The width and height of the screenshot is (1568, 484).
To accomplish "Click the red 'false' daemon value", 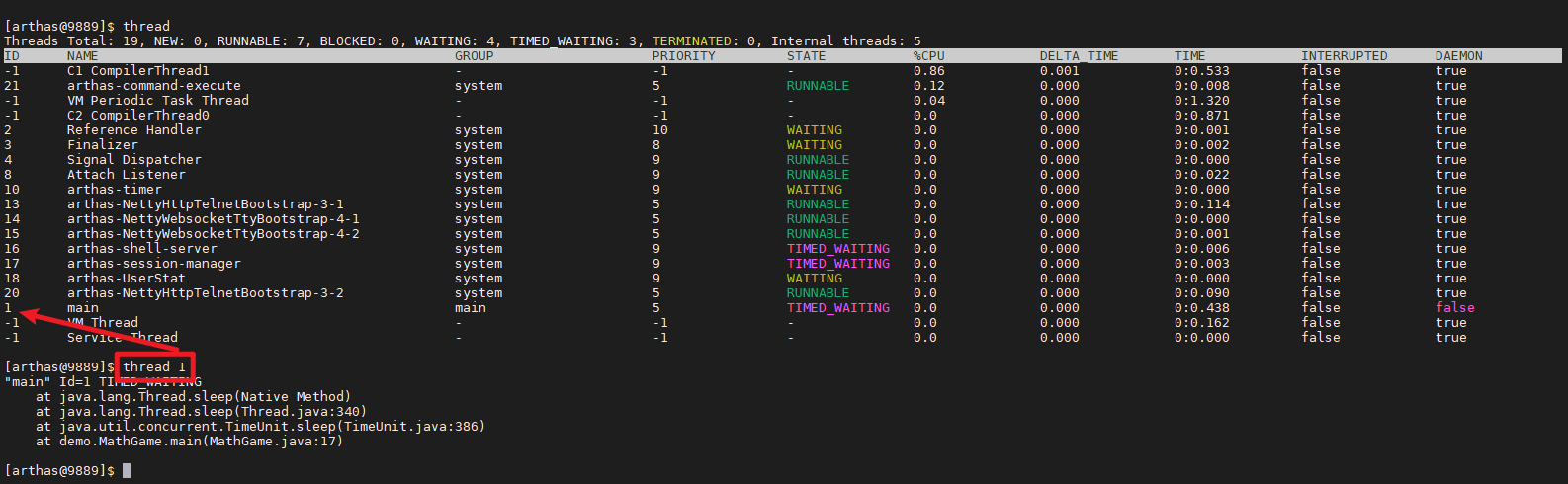I will tap(1455, 308).
